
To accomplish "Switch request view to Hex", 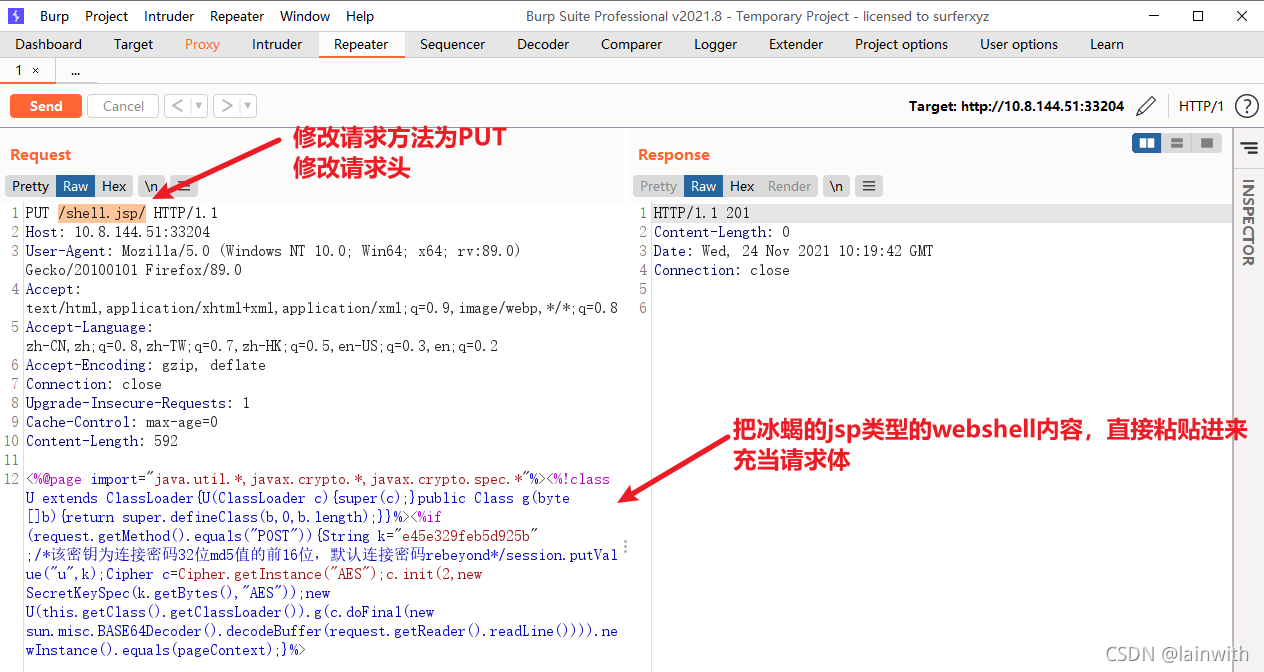I will tap(114, 186).
